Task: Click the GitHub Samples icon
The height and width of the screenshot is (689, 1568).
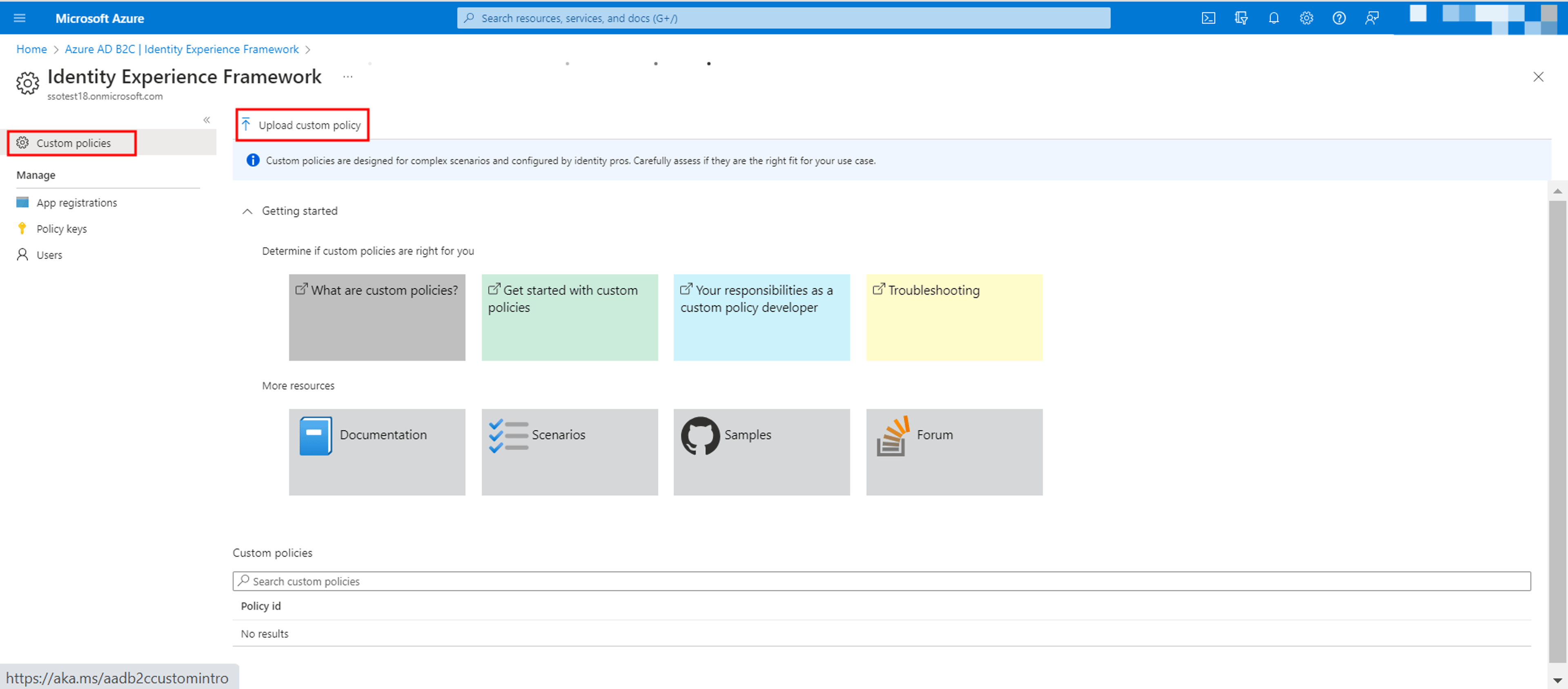Action: coord(700,436)
